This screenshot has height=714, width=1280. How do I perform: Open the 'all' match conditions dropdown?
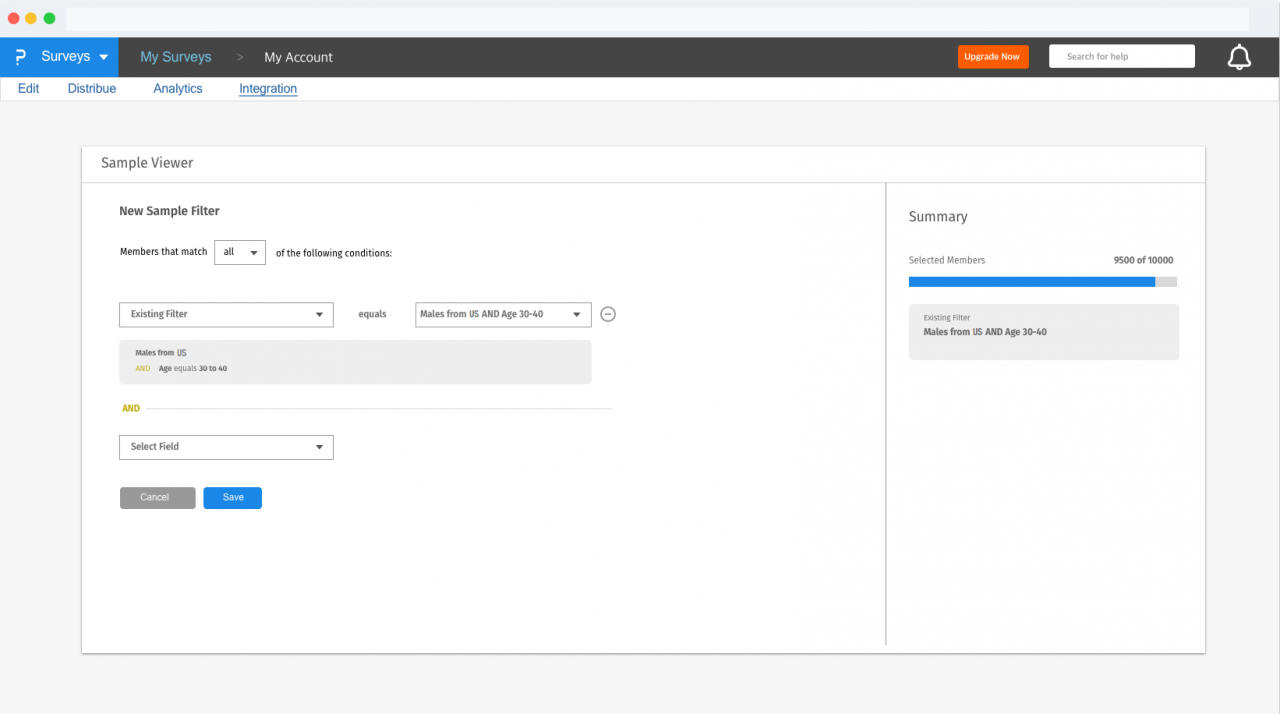pos(239,252)
